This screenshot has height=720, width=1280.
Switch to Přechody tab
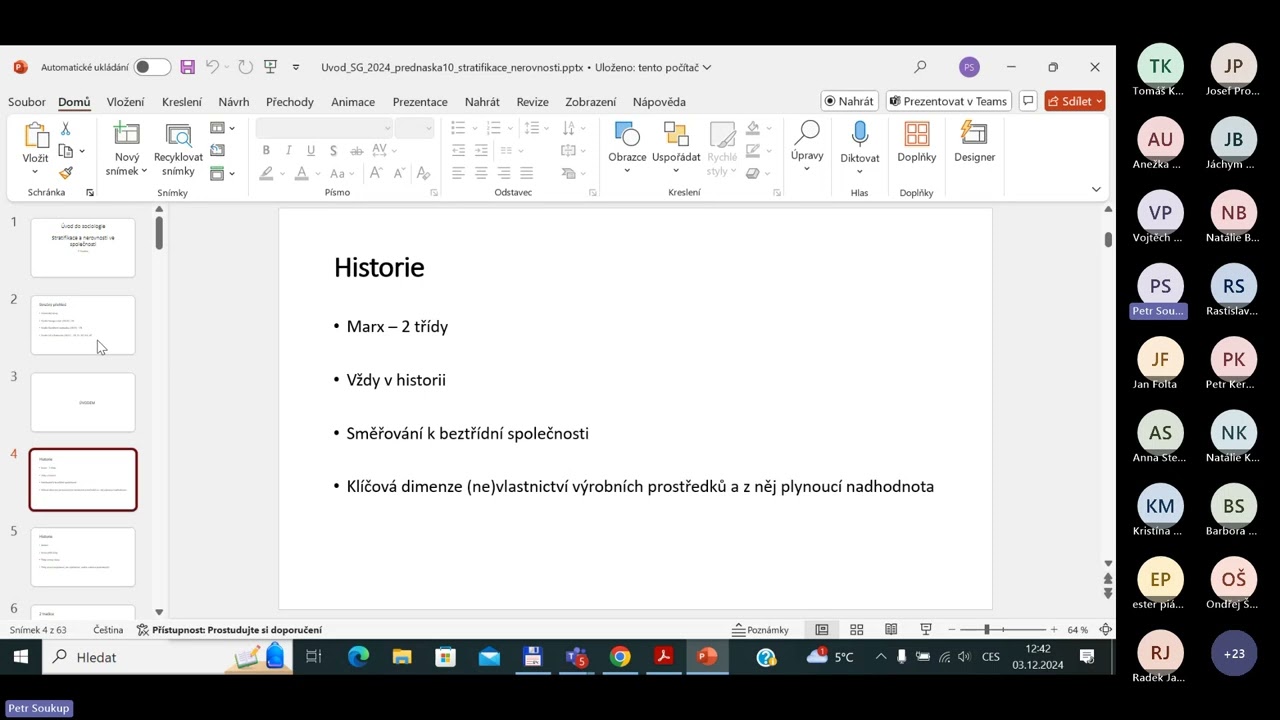(x=290, y=102)
